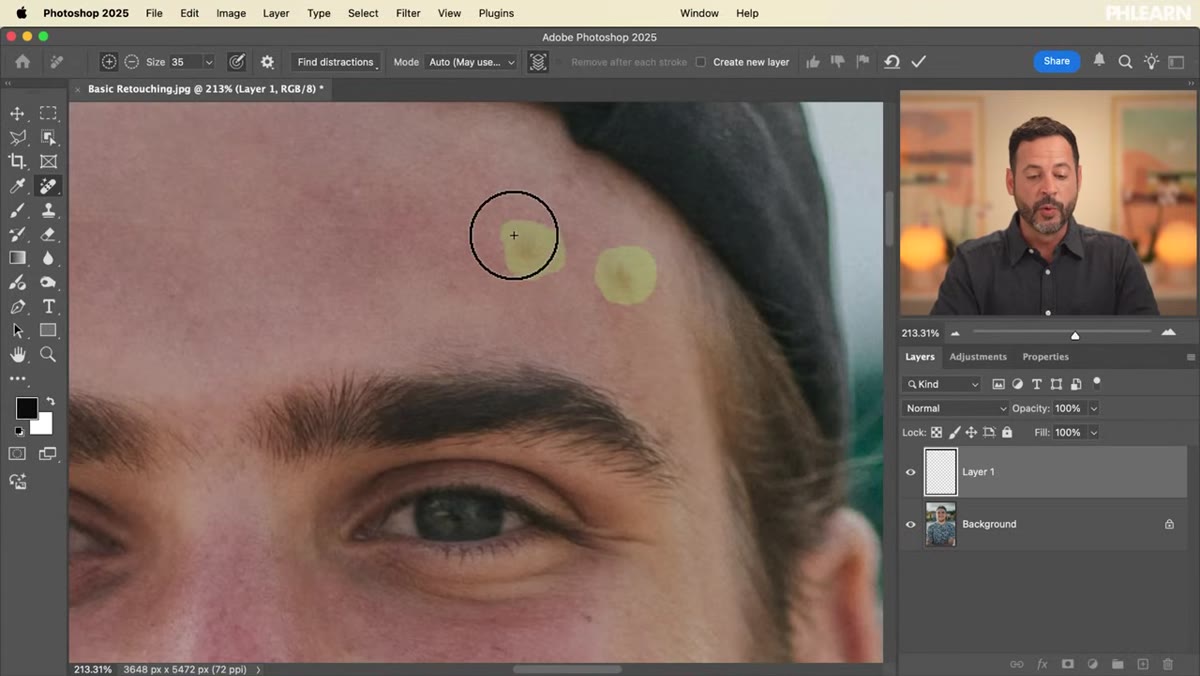The width and height of the screenshot is (1200, 676).
Task: Click the add layer mask icon
Action: click(1067, 664)
